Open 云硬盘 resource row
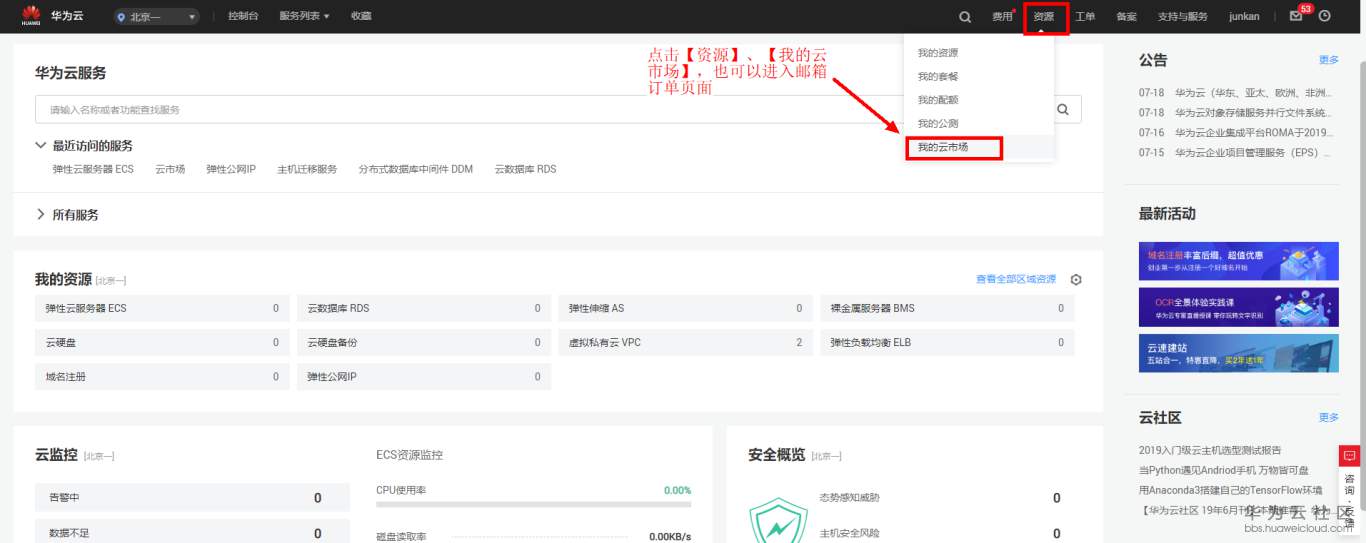Image resolution: width=1366 pixels, height=543 pixels. click(x=162, y=343)
